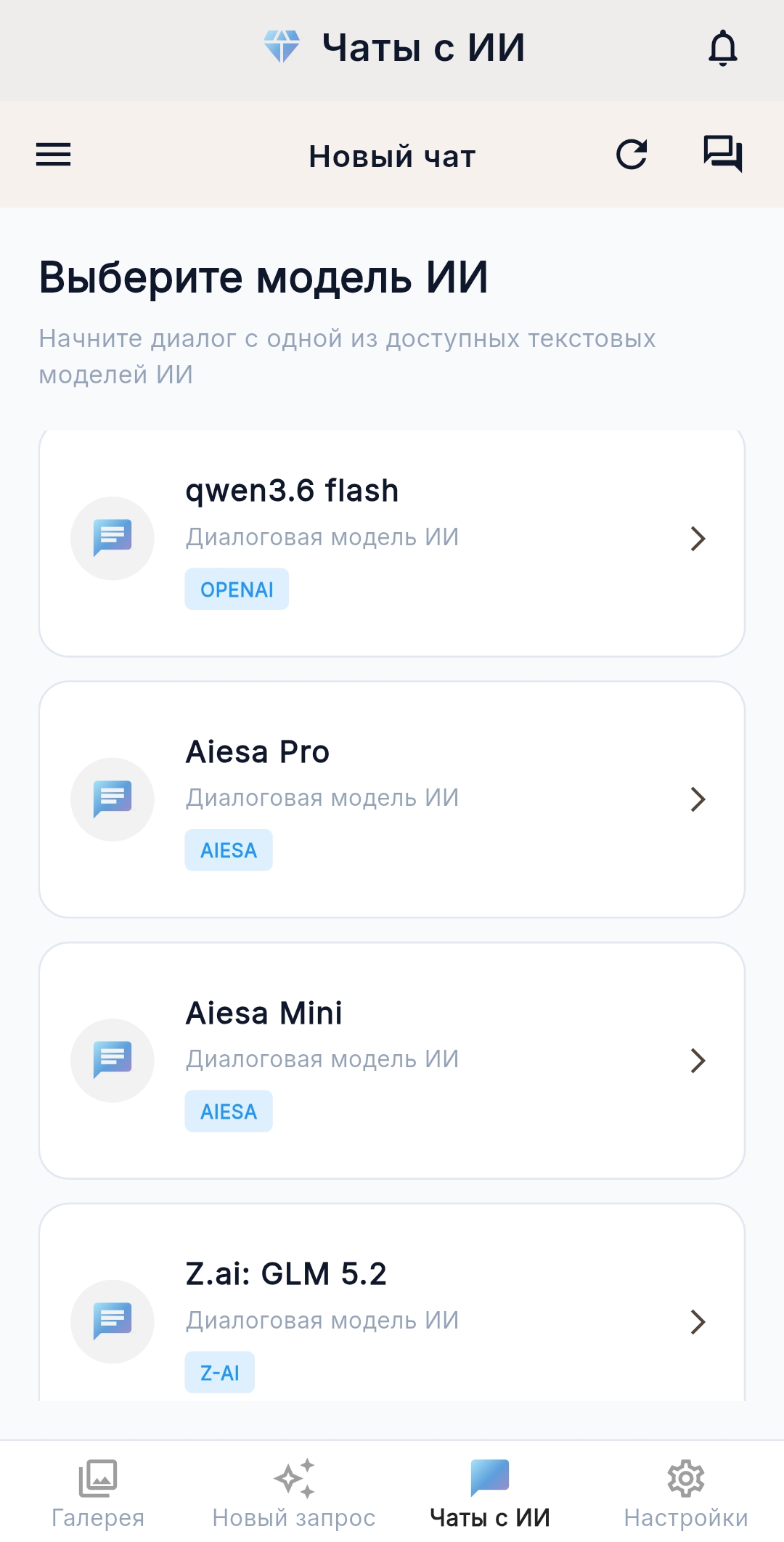Open Aiesa Pro via right chevron
Screen dimensions: 784x1542
coord(698,799)
